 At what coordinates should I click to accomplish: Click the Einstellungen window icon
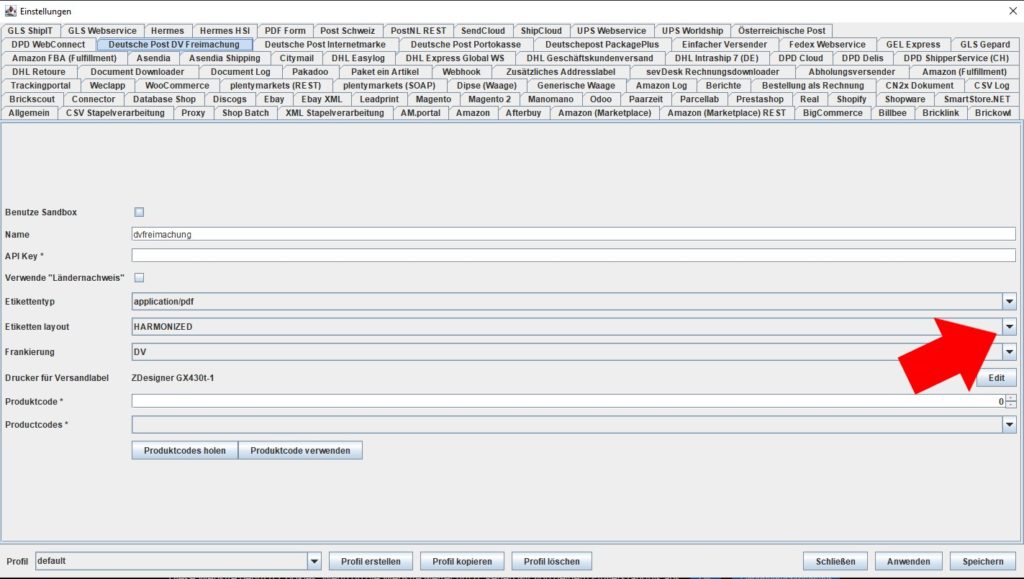pos(10,11)
